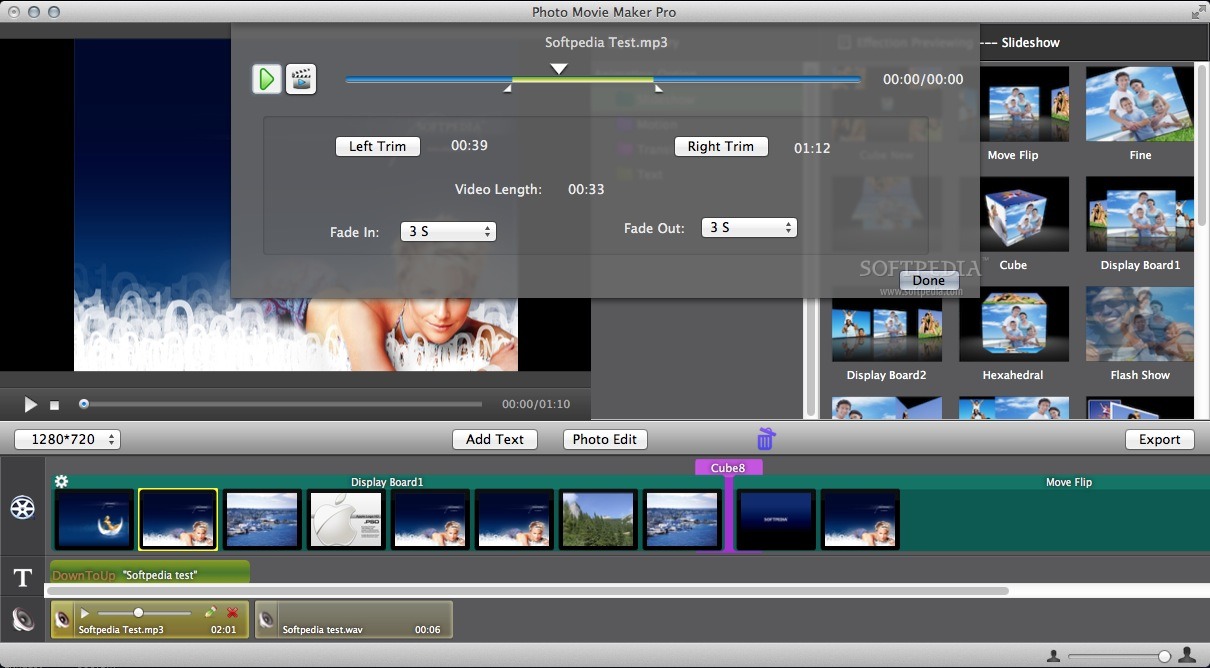The height and width of the screenshot is (668, 1210).
Task: Select the T text track icon
Action: [22, 577]
